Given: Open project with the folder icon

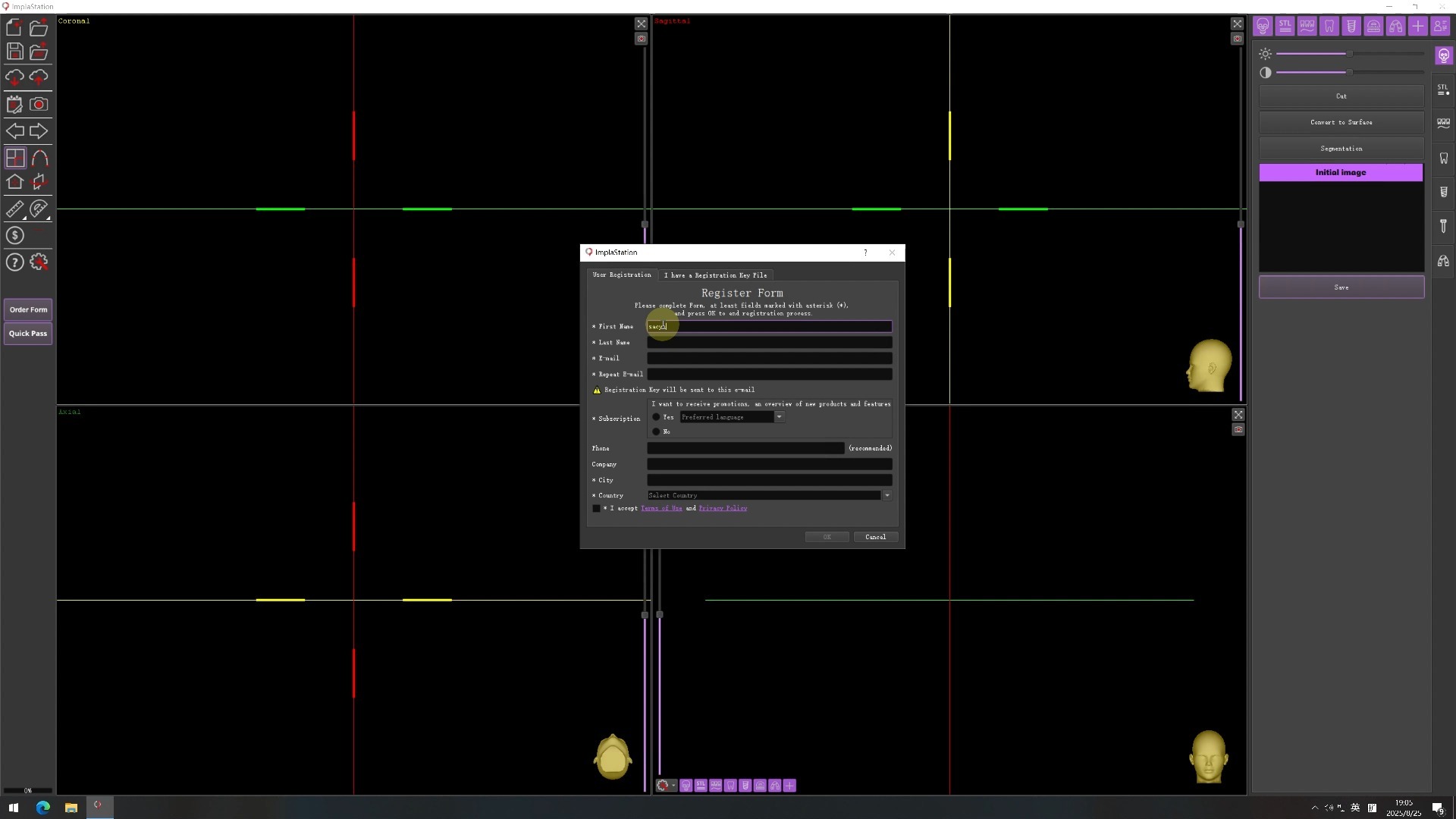Looking at the screenshot, I should click(39, 28).
